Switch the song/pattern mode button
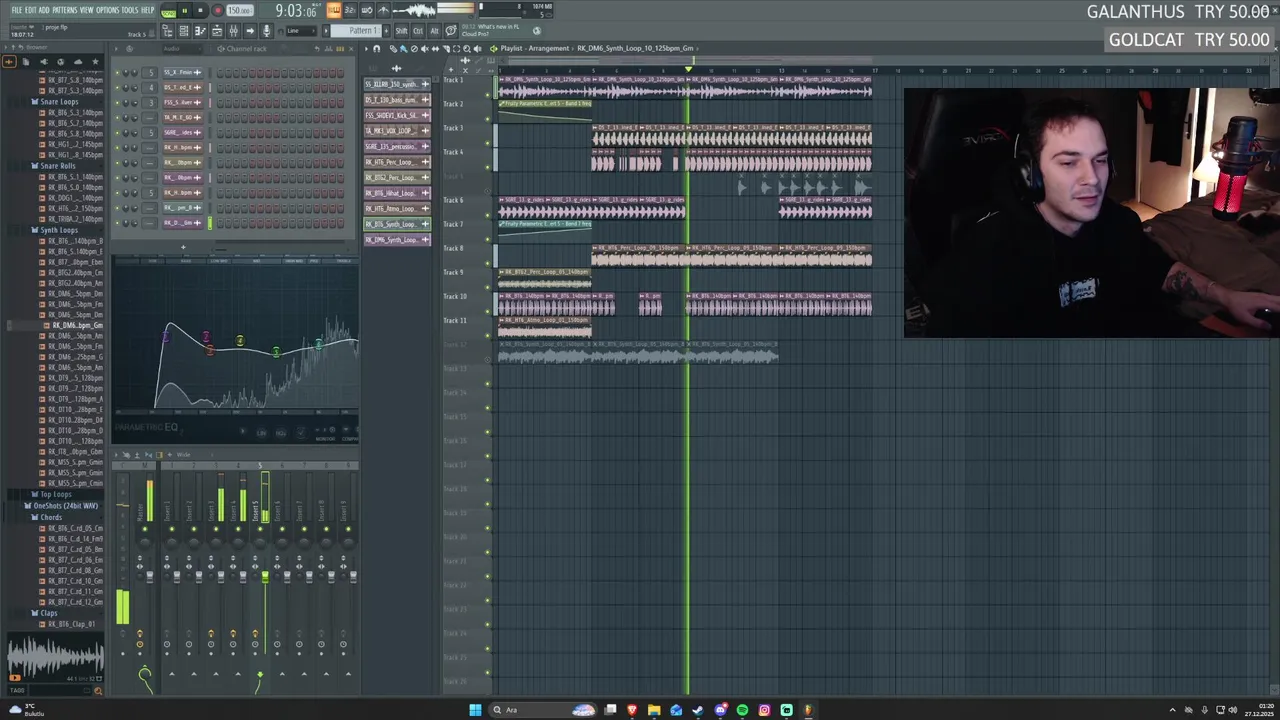This screenshot has width=1280, height=720. [168, 11]
